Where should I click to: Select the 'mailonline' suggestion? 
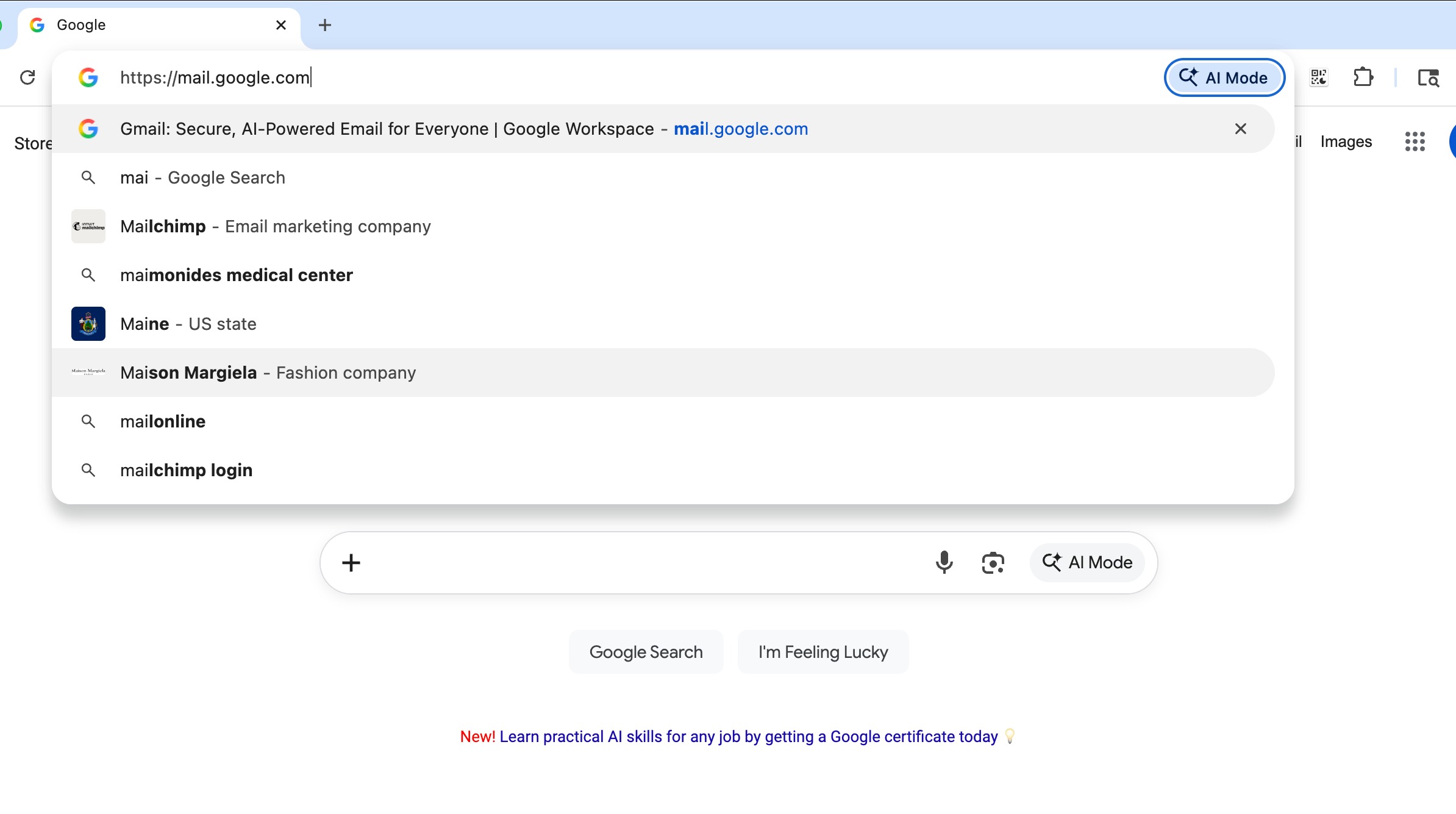(663, 421)
